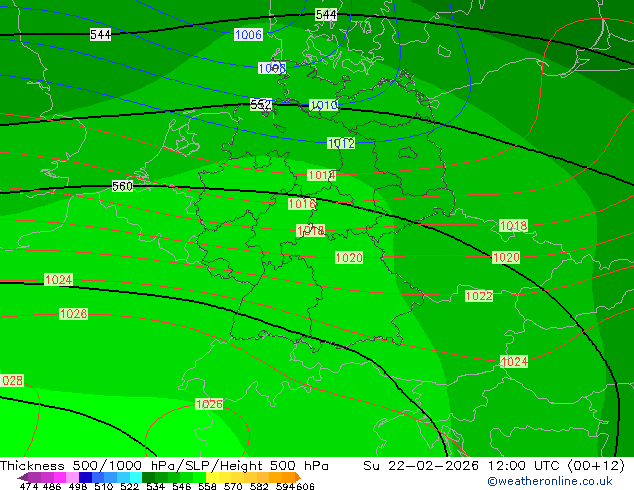Viewport: 634px width, 490px height.
Task: Click the 582 value in the legend scale
Action: coord(259,486)
